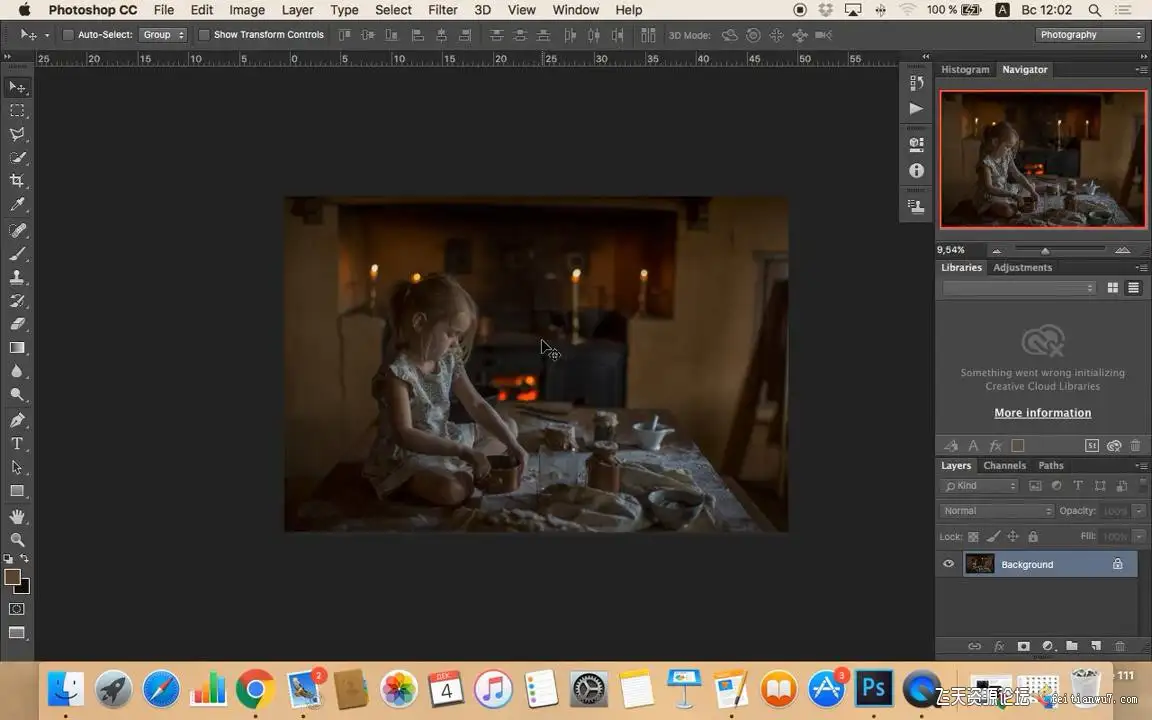Viewport: 1152px width, 720px height.
Task: Switch Libraries to grid view
Action: click(x=1113, y=288)
